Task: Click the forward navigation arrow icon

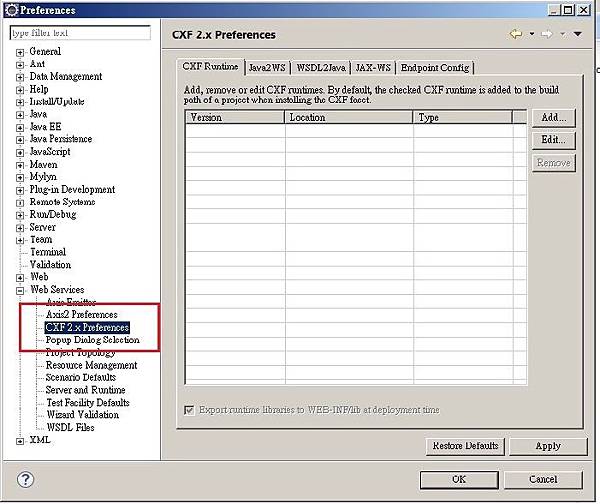Action: point(547,34)
